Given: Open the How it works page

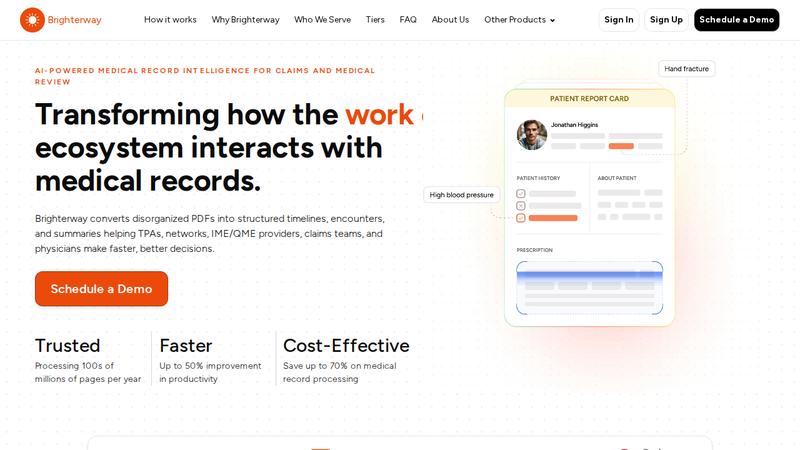Looking at the screenshot, I should click(x=170, y=20).
